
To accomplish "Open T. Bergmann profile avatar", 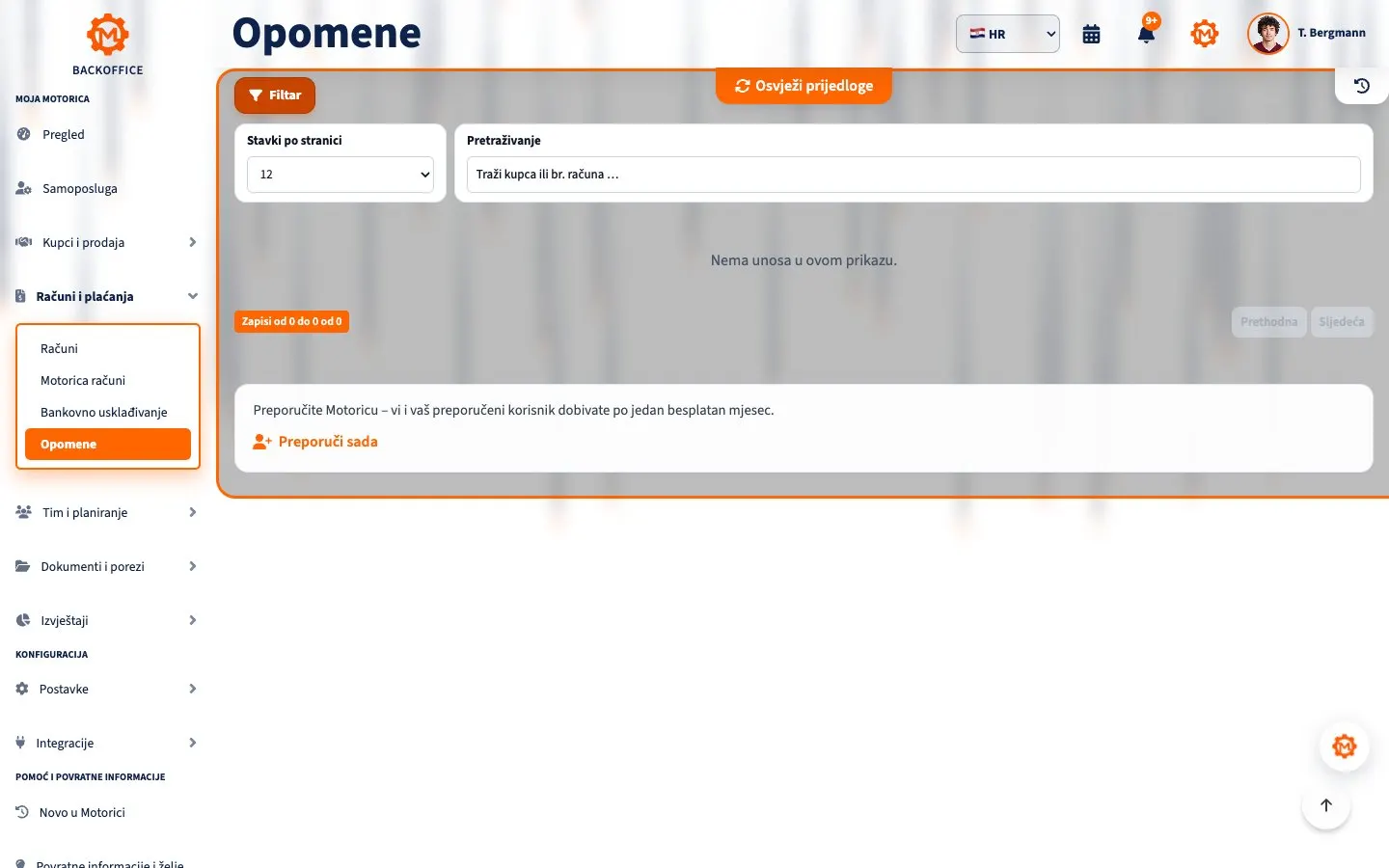I will 1267,34.
